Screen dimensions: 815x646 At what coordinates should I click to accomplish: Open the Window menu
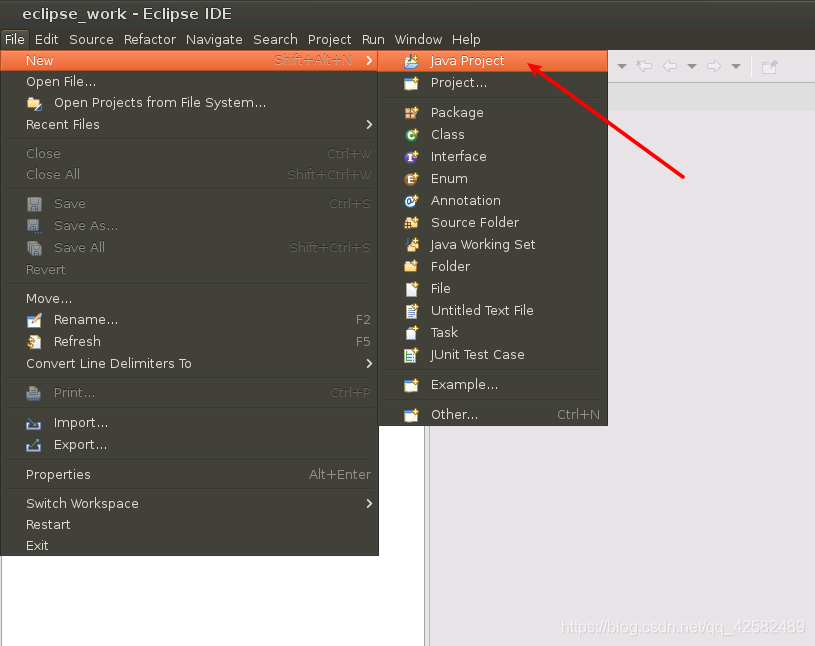click(x=418, y=39)
